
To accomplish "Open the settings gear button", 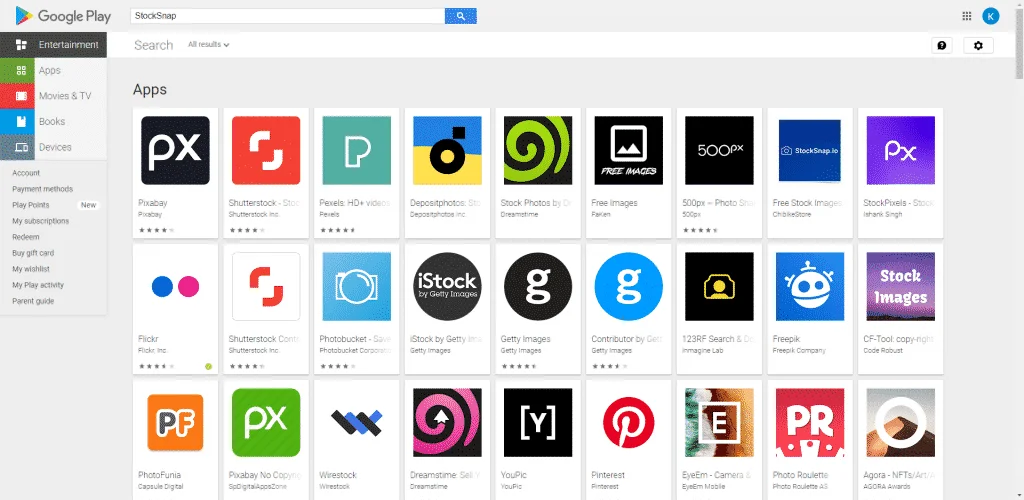I will coord(978,45).
